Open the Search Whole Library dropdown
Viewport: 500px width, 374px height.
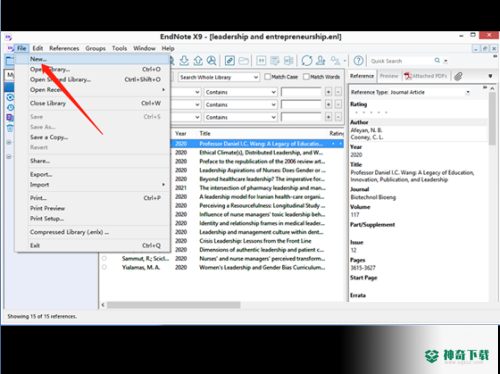(219, 77)
